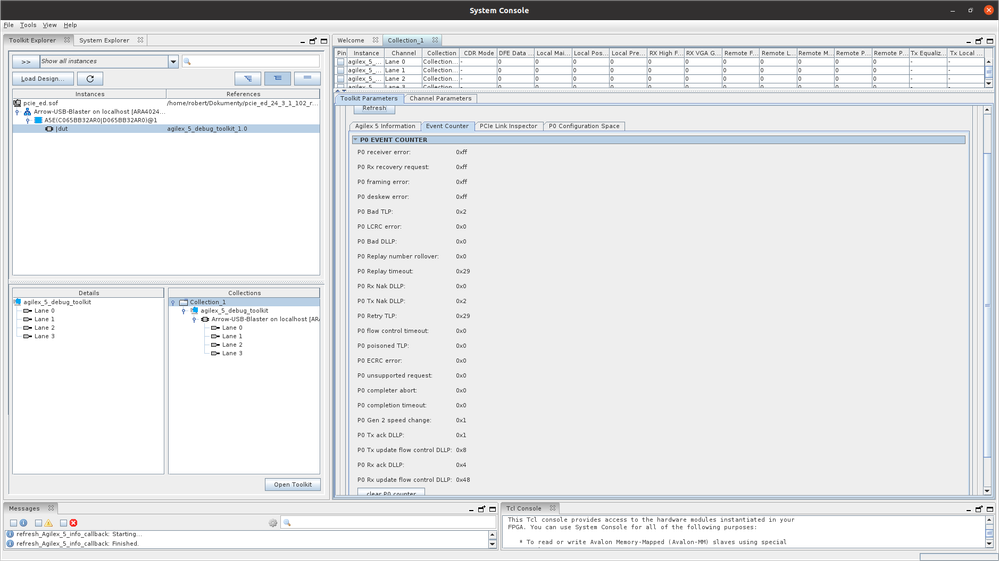Toggle the info messages filter checkbox
The image size is (999, 561).
(14, 523)
